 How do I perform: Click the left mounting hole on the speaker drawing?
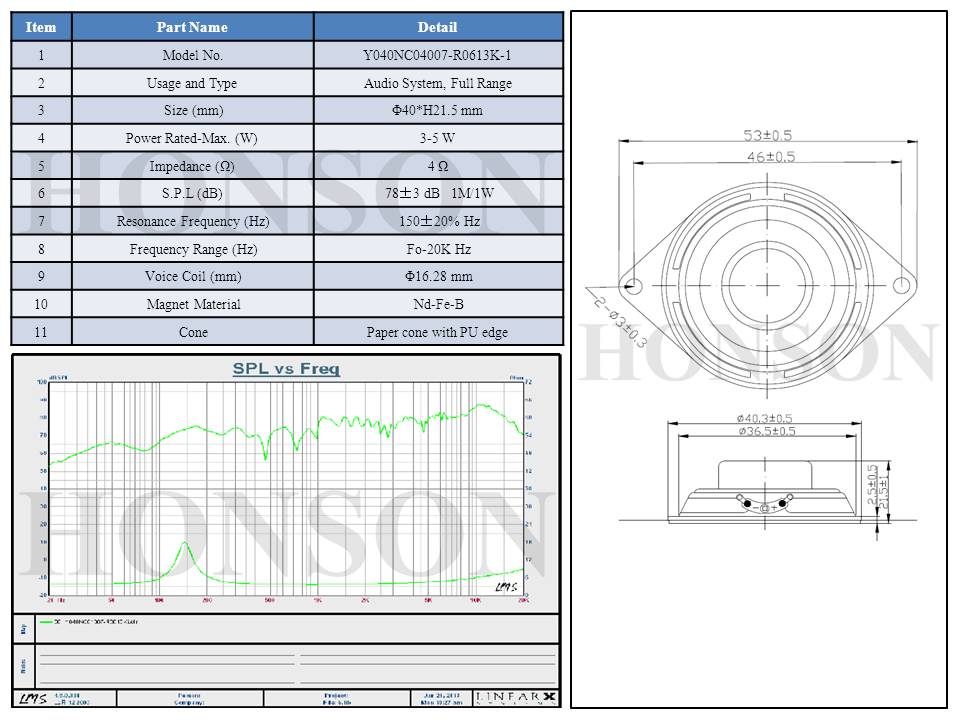(x=634, y=287)
